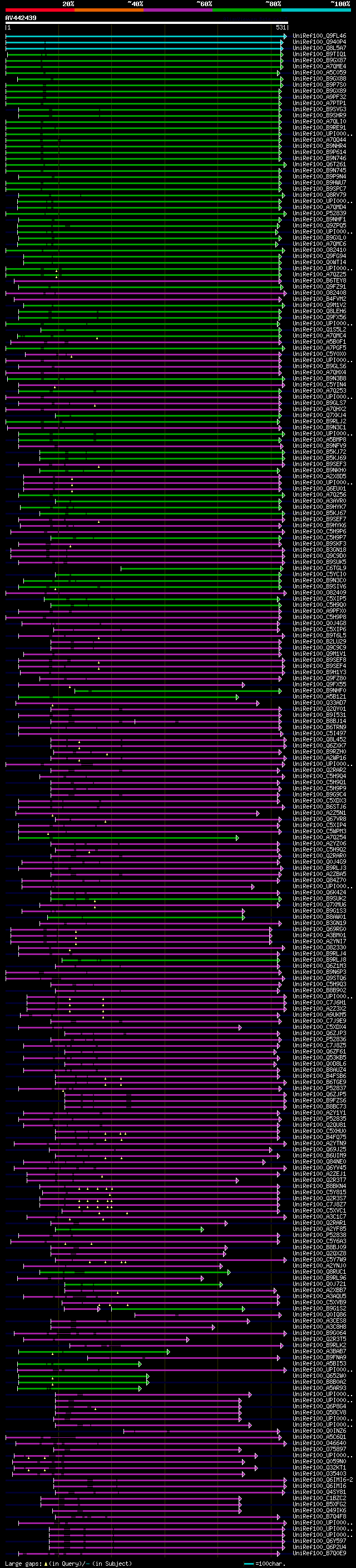The height and width of the screenshot is (1568, 356).
Task: Click the cyan ~100% legend bar
Action: pyautogui.click(x=315, y=10)
